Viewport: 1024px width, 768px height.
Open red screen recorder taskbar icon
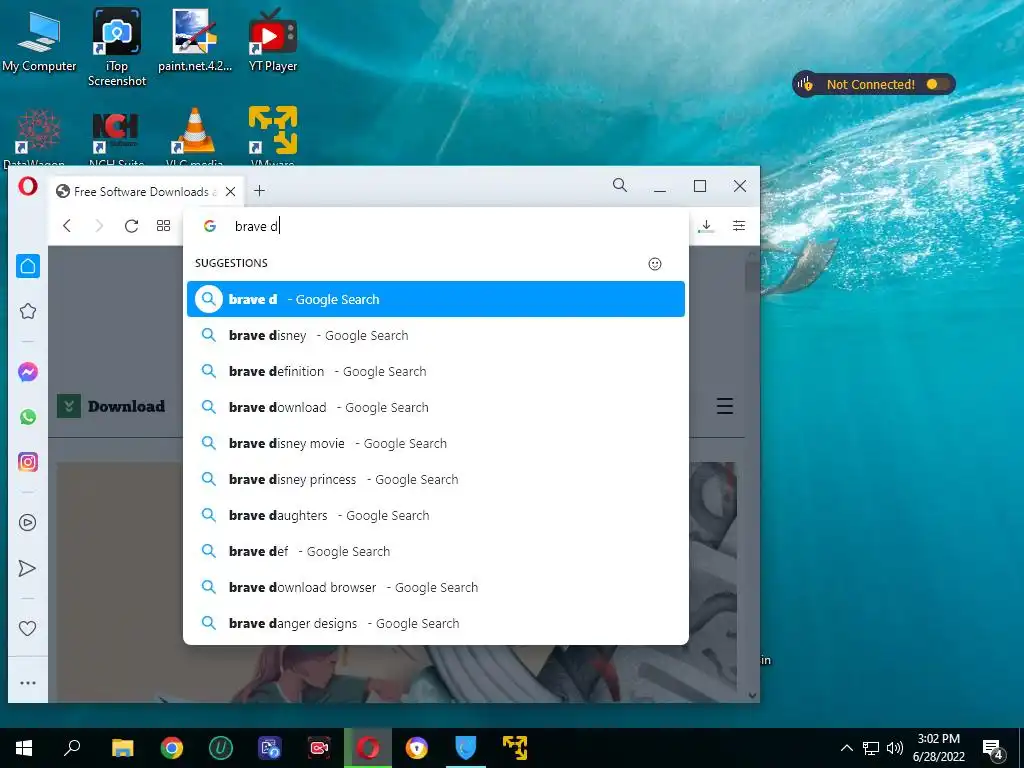point(319,748)
